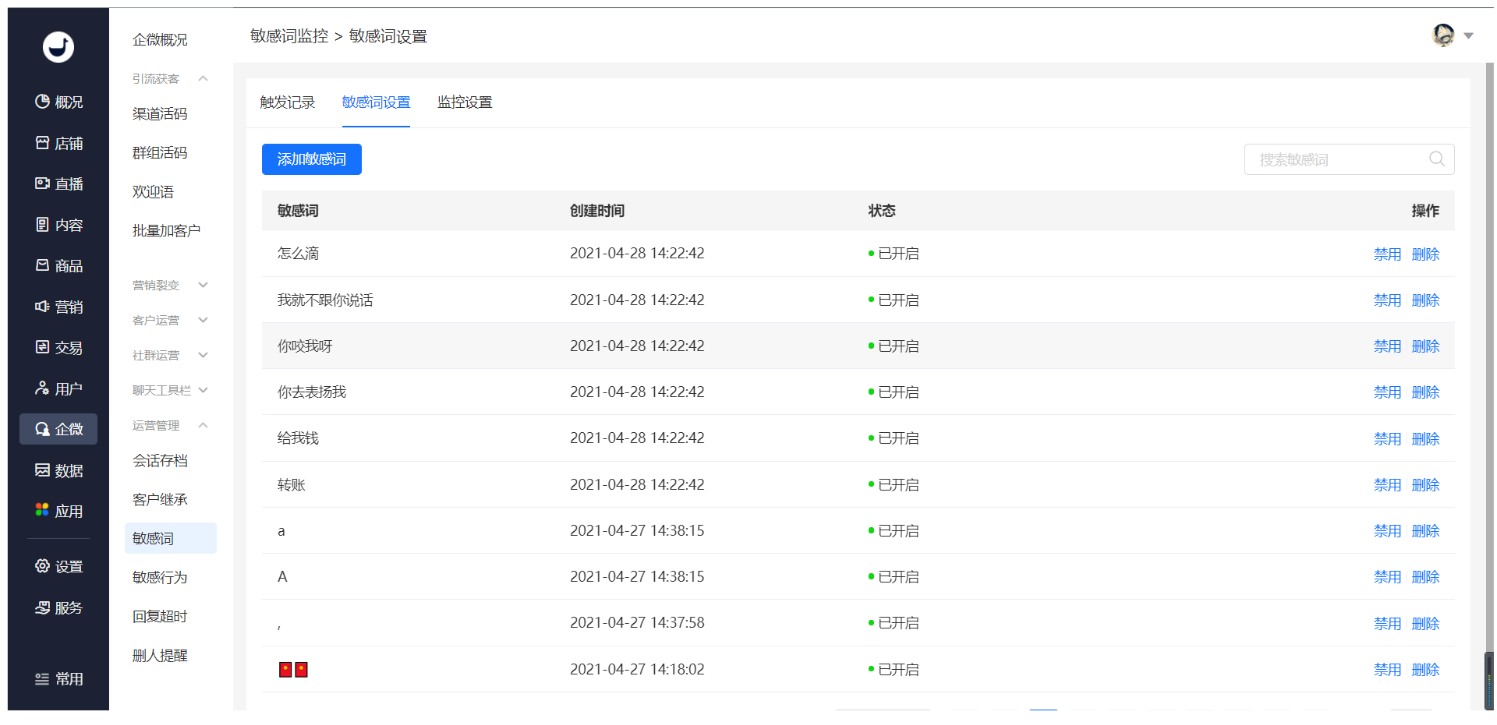Image resolution: width=1497 pixels, height=725 pixels.
Task: Open 渠道活码 in the submenu
Action: click(160, 114)
